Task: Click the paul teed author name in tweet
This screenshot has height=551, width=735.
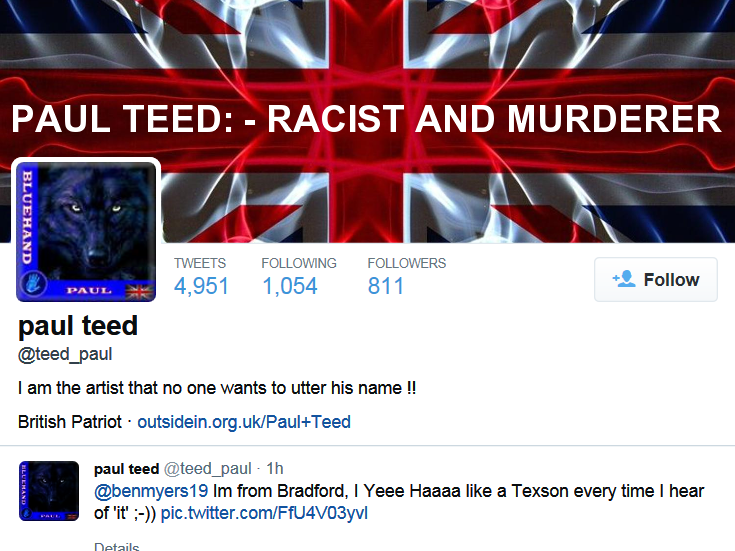Action: tap(127, 469)
